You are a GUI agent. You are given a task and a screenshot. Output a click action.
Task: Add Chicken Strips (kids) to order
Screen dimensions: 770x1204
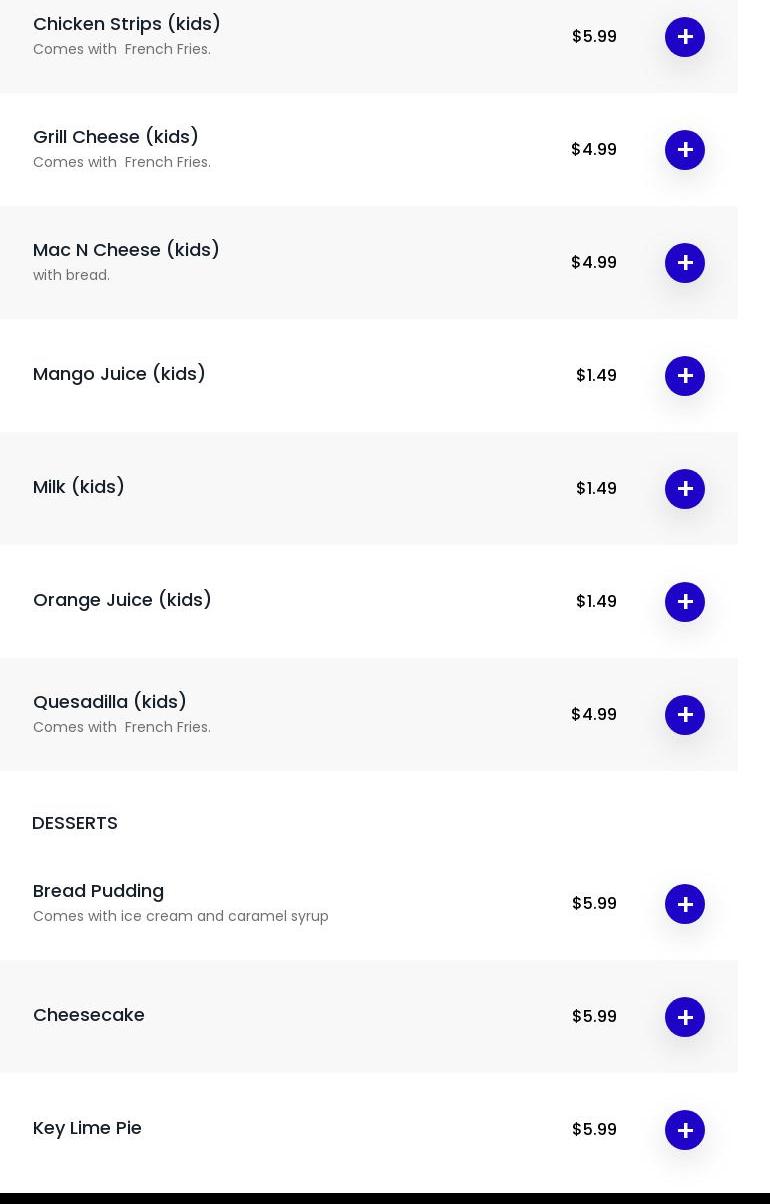tap(685, 37)
